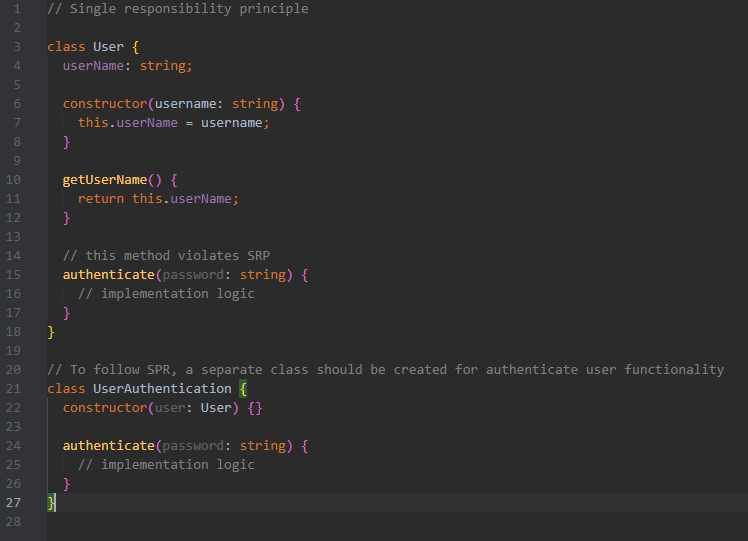Click 'userName: string;' property declaration

coord(127,66)
